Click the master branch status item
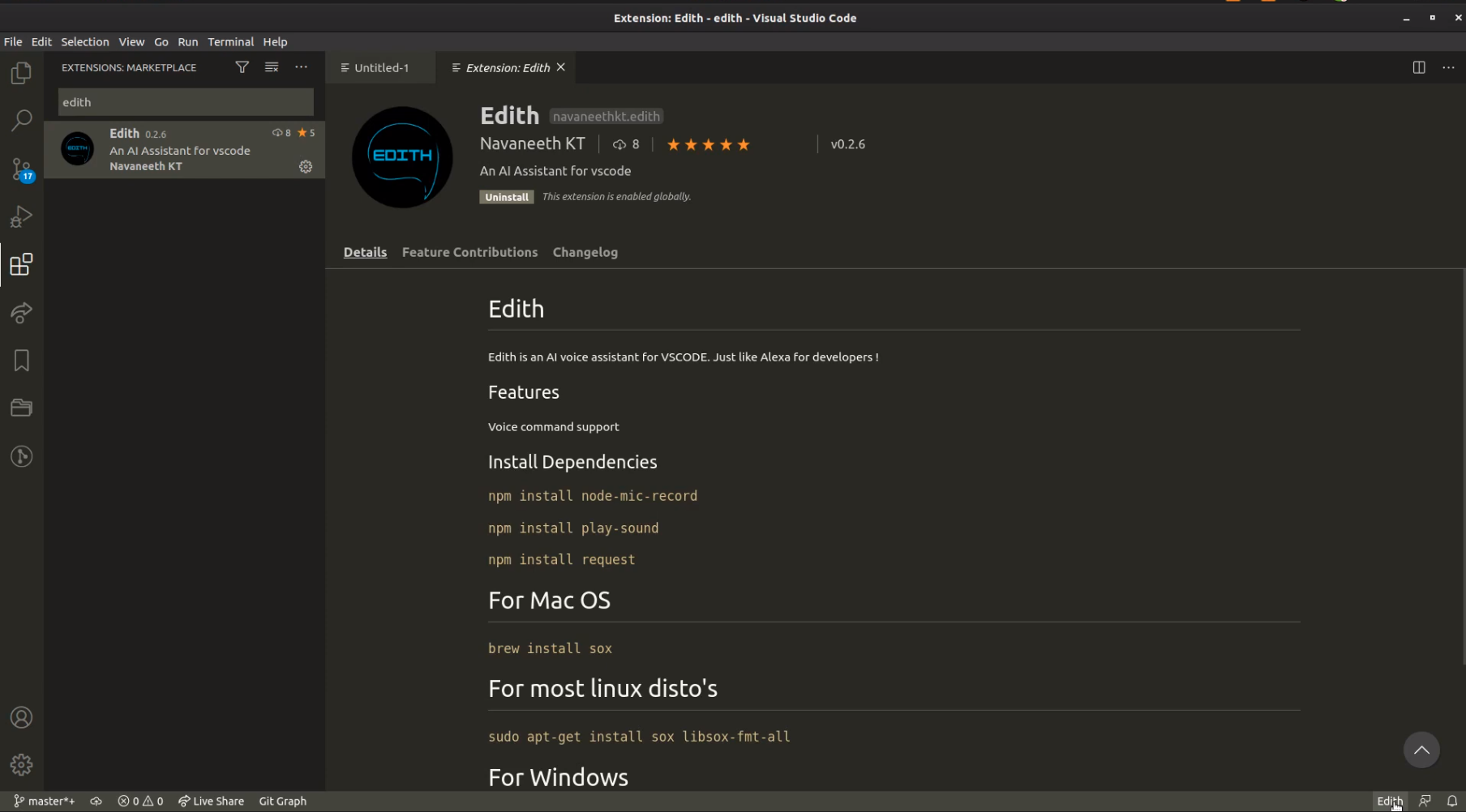 pos(45,801)
